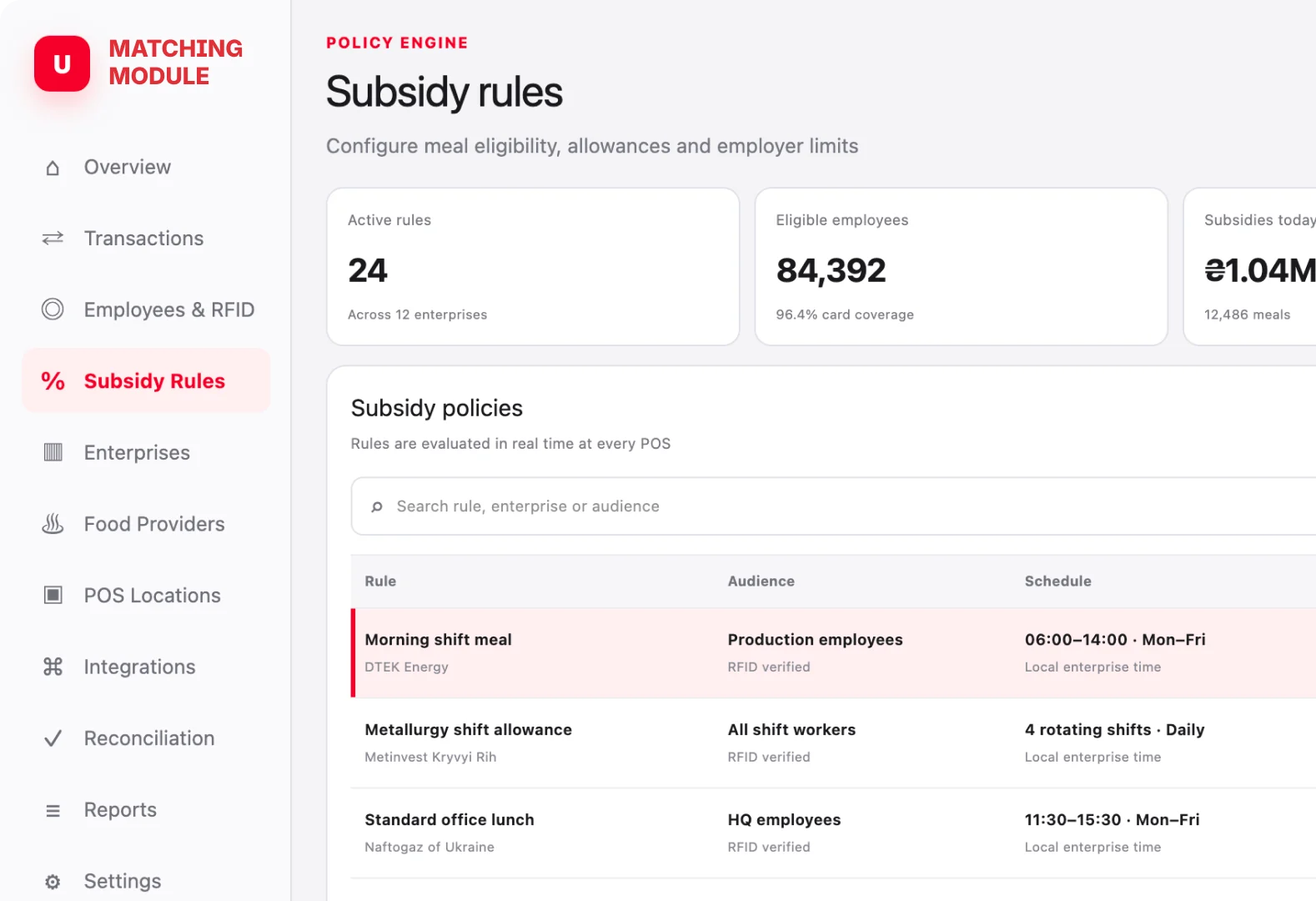The image size is (1316, 901).
Task: Click the Production employees audience cell
Action: coord(815,640)
